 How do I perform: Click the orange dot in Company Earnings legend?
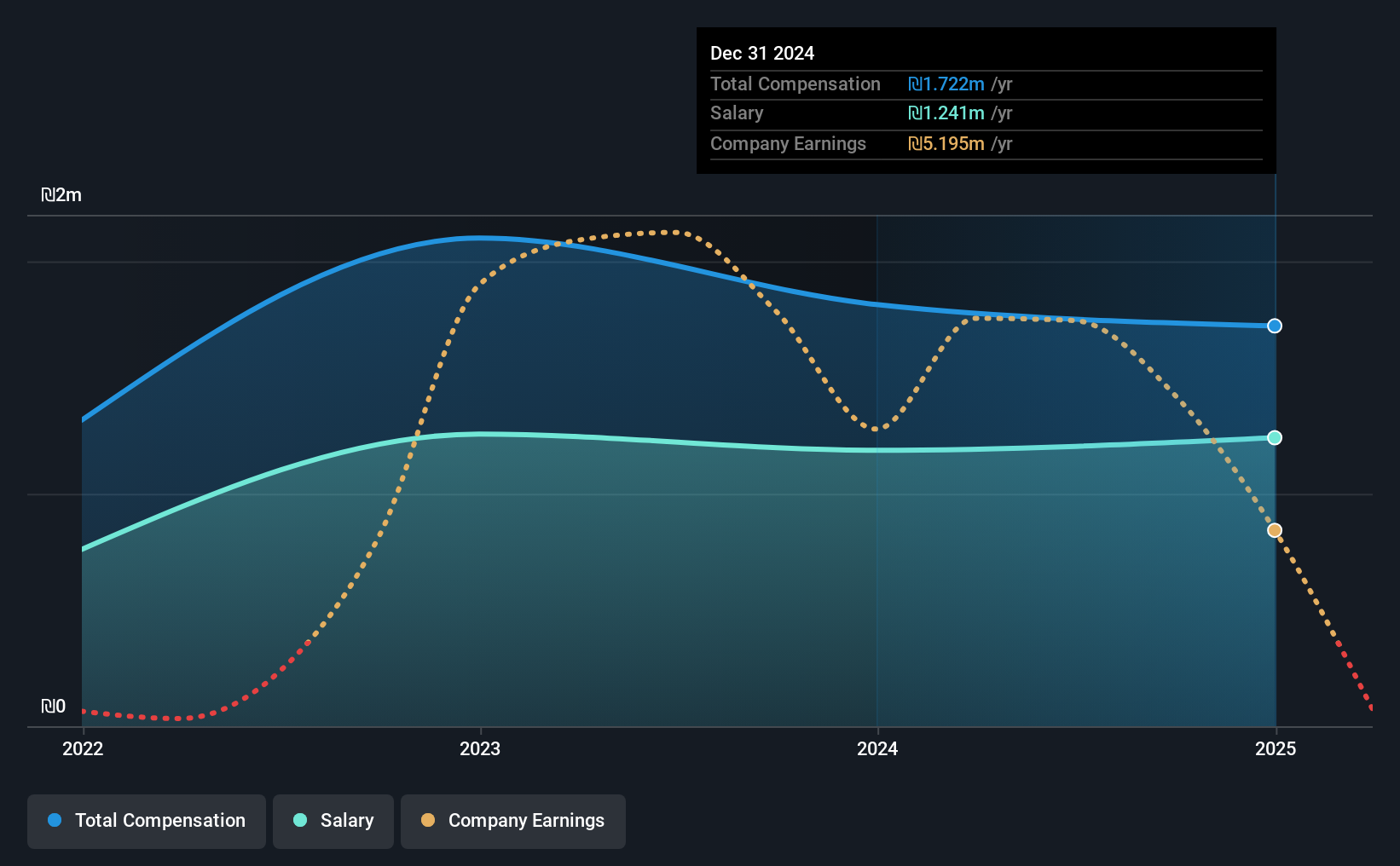point(428,820)
